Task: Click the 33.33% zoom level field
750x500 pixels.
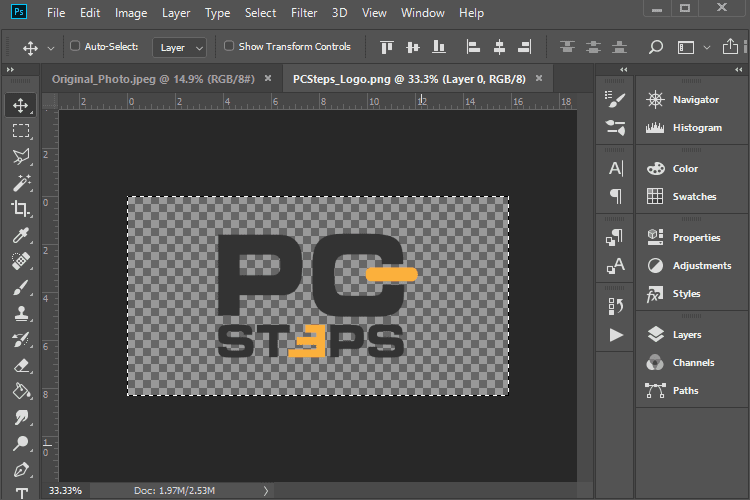Action: tap(66, 490)
